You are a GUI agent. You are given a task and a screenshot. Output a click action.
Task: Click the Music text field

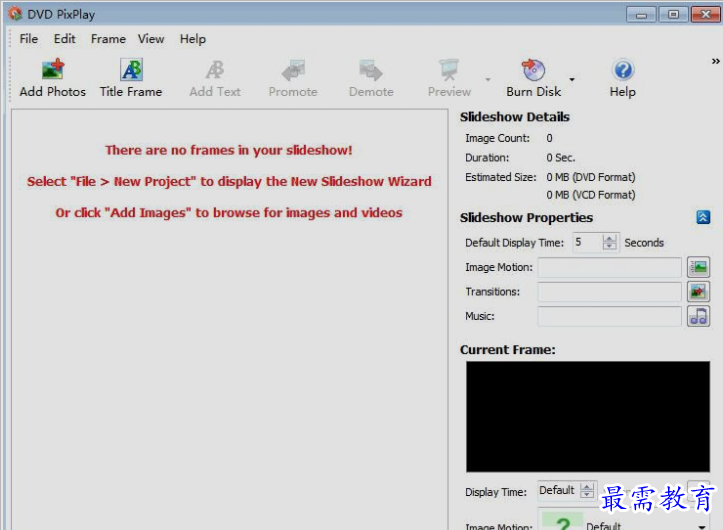pyautogui.click(x=609, y=316)
